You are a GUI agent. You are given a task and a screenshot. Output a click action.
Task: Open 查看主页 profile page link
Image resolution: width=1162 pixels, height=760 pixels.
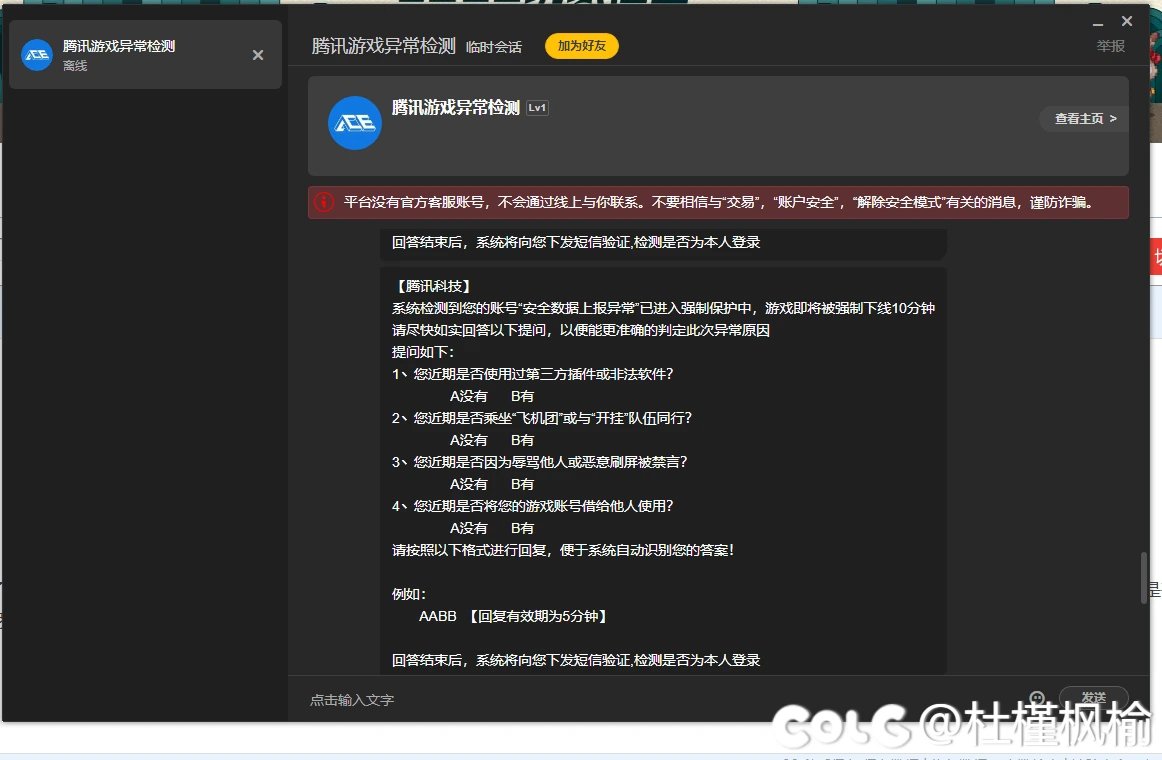point(1084,119)
